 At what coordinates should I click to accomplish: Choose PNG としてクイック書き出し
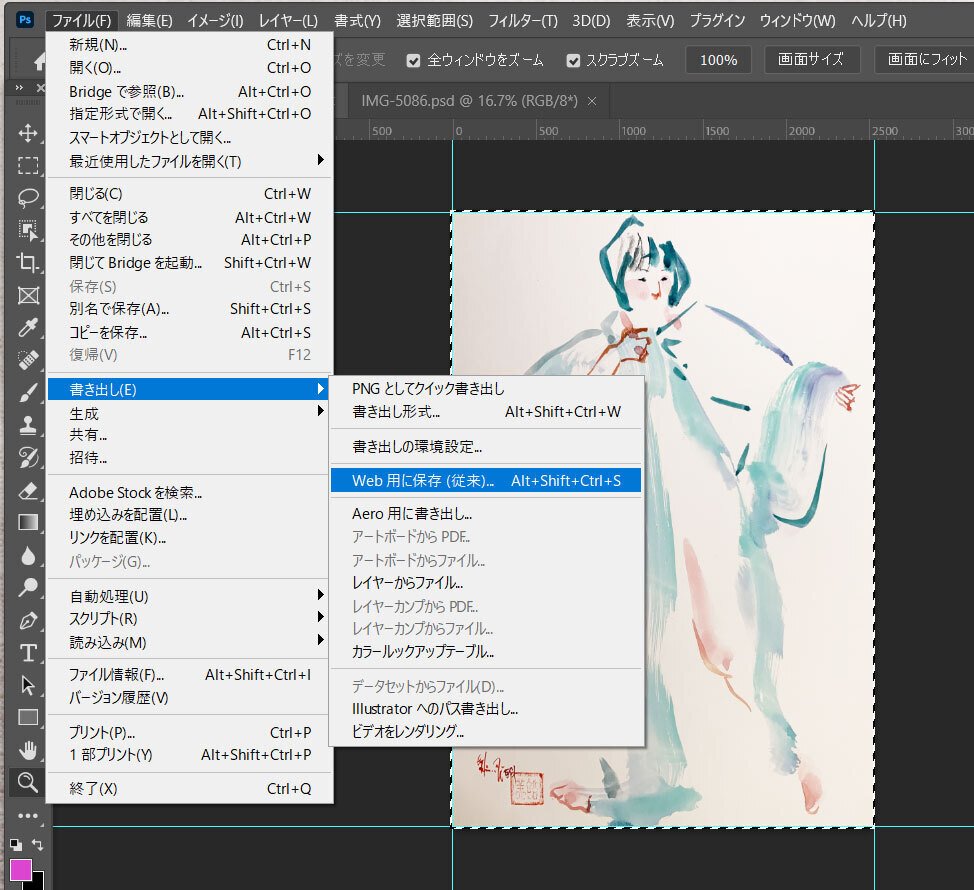coord(486,389)
